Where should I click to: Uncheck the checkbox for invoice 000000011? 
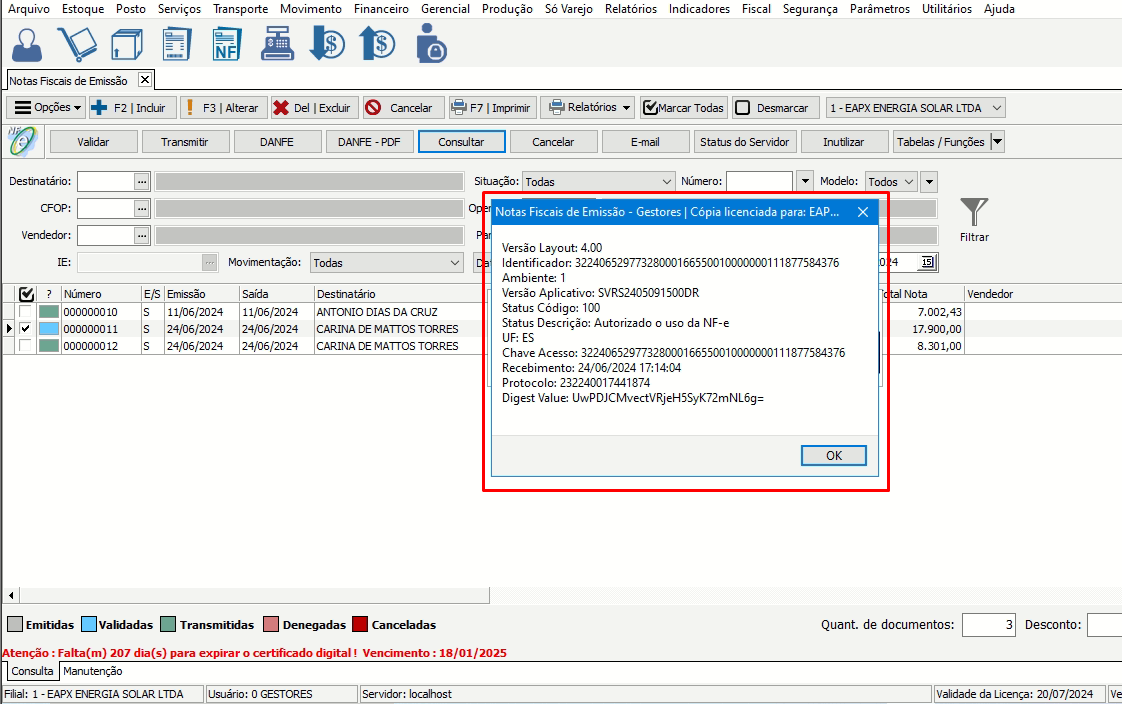(x=26, y=329)
